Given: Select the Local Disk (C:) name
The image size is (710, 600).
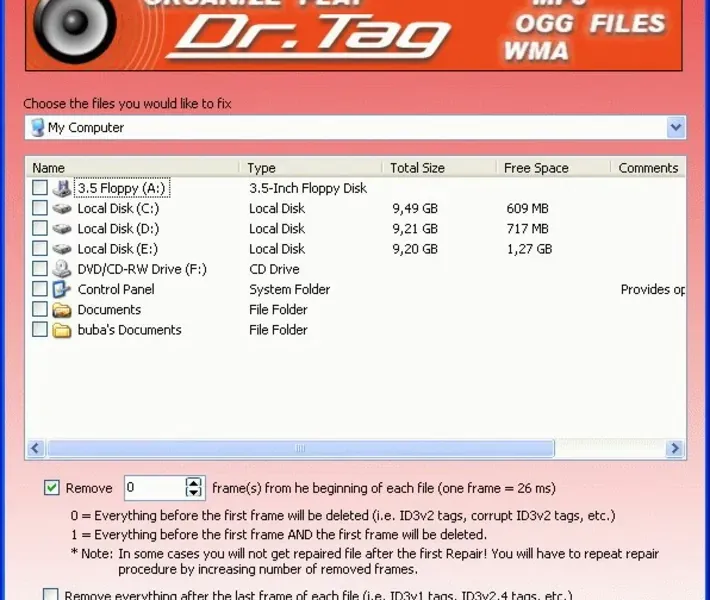Looking at the screenshot, I should (x=118, y=209).
